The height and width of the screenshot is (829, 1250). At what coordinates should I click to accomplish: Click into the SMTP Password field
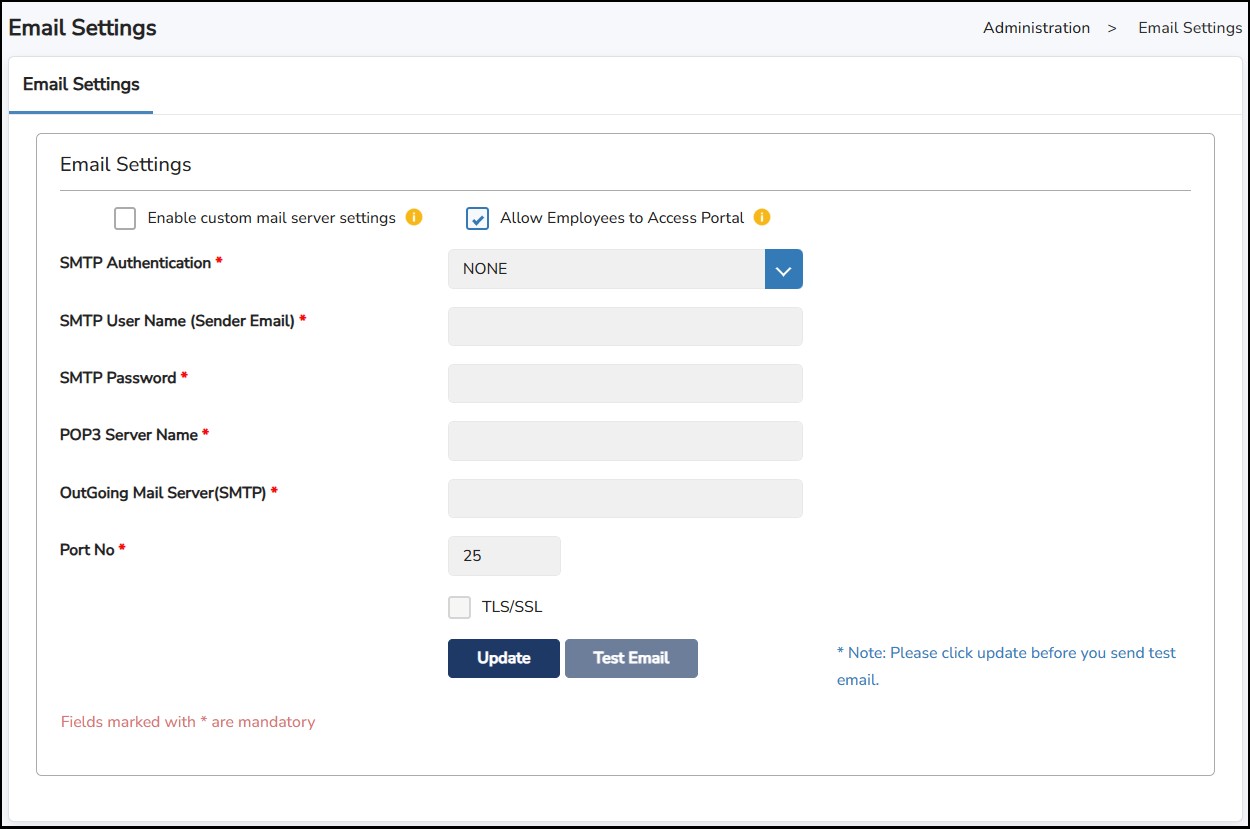[625, 383]
